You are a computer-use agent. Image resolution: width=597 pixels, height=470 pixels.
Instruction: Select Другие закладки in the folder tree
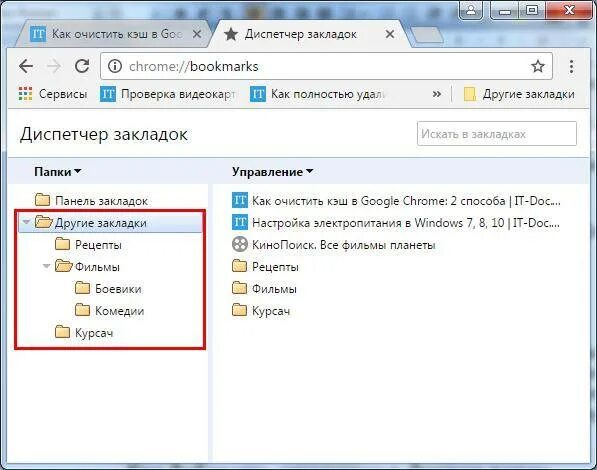point(110,223)
